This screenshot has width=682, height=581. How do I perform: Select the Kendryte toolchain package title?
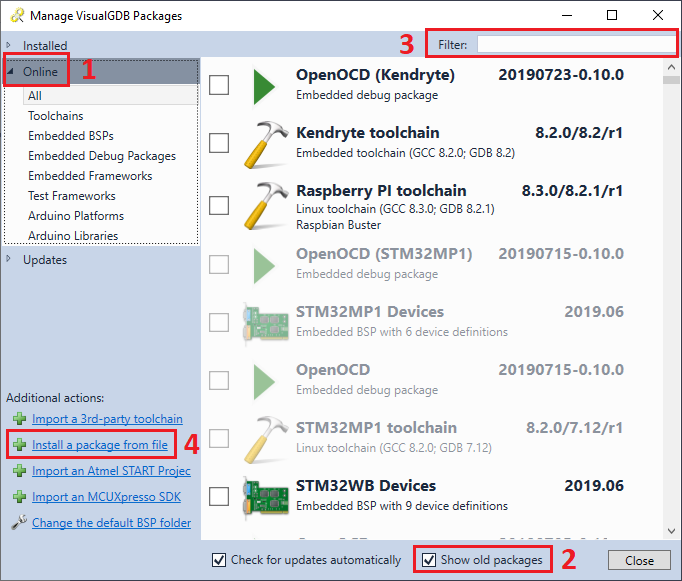[368, 133]
